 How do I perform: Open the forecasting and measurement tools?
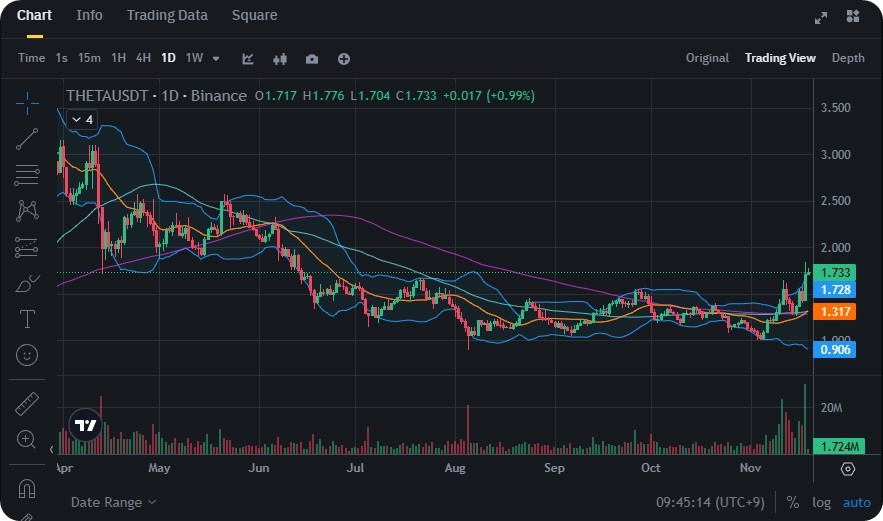27,247
